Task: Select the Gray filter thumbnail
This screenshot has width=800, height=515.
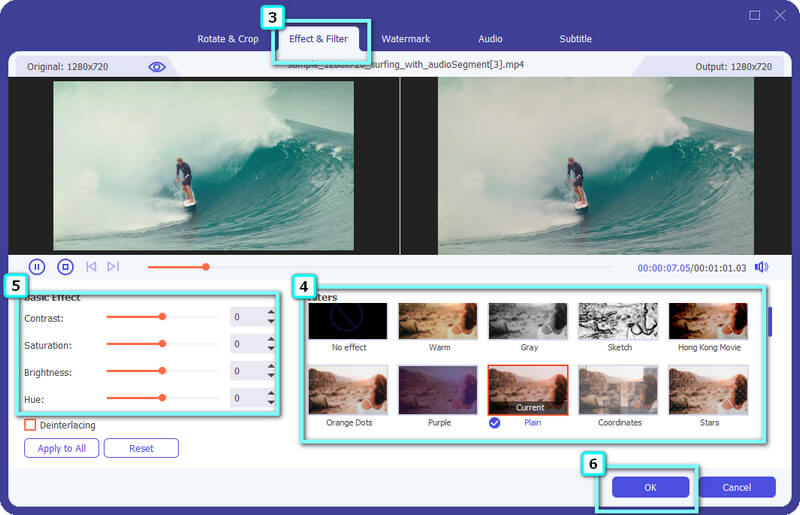Action: tap(528, 321)
